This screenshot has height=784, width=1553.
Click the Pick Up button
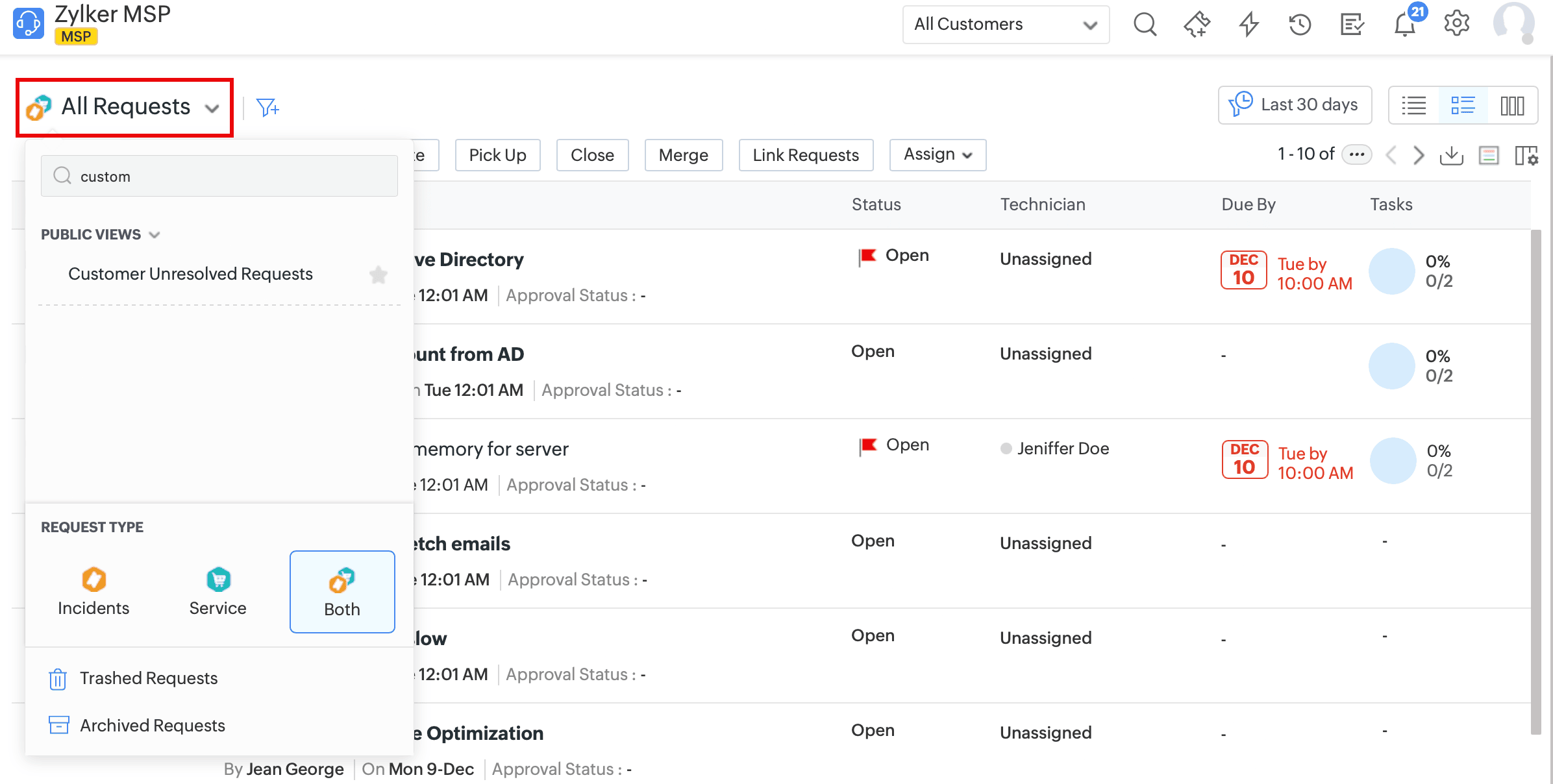click(x=497, y=155)
